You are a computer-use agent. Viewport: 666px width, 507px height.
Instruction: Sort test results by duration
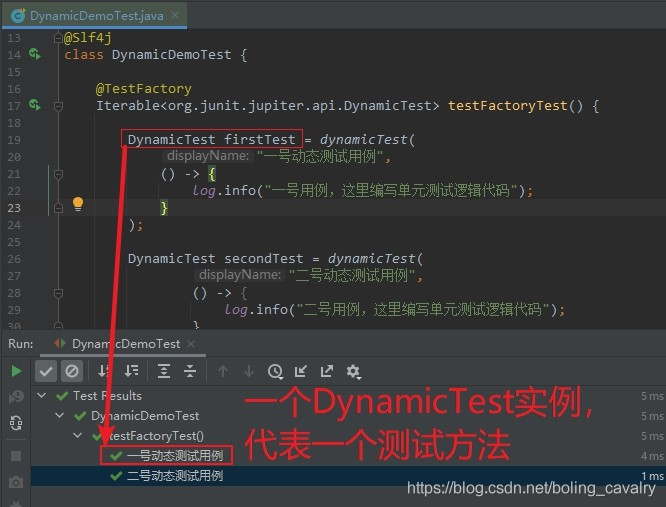(131, 372)
